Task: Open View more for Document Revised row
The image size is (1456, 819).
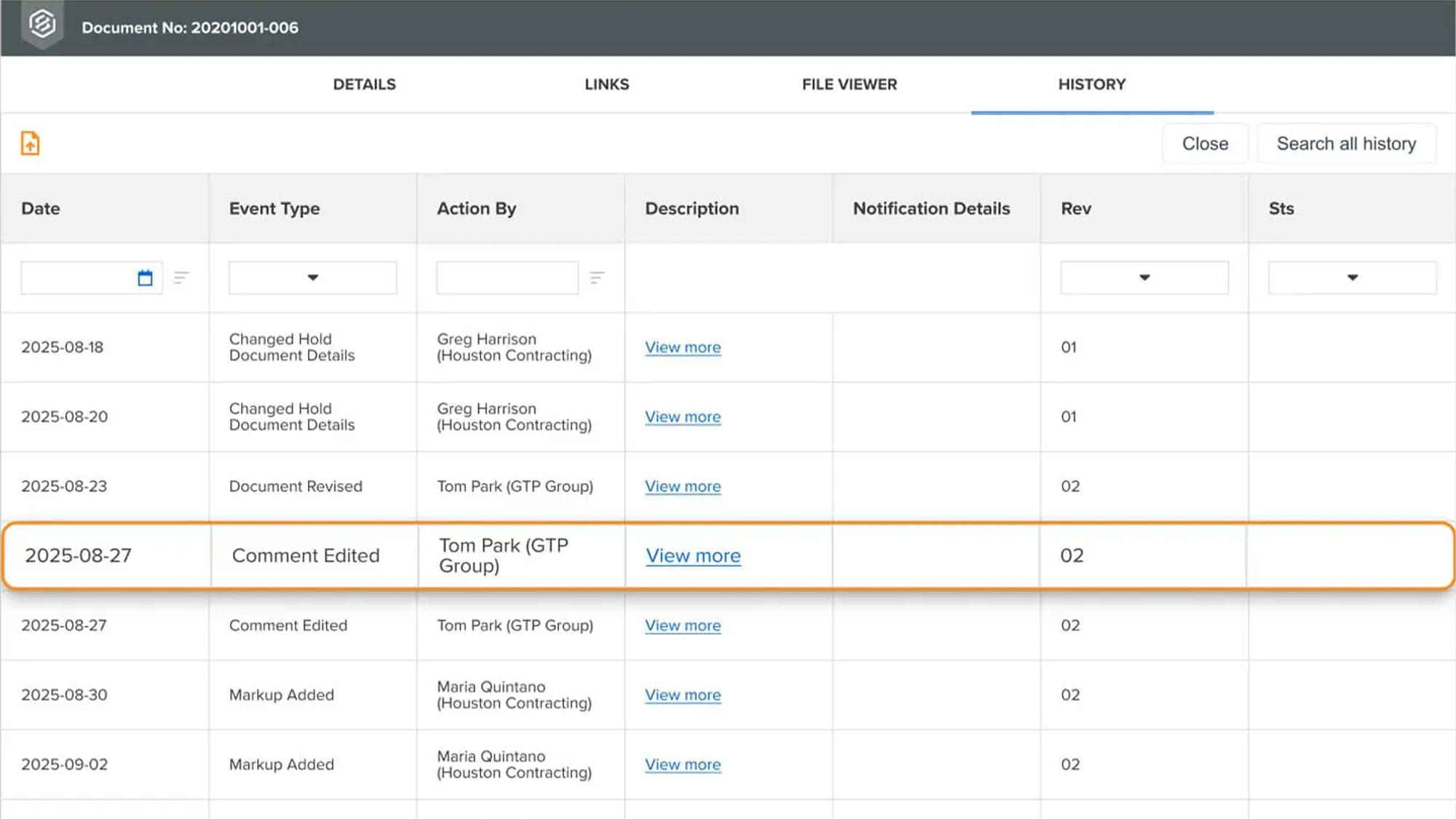Action: click(683, 486)
